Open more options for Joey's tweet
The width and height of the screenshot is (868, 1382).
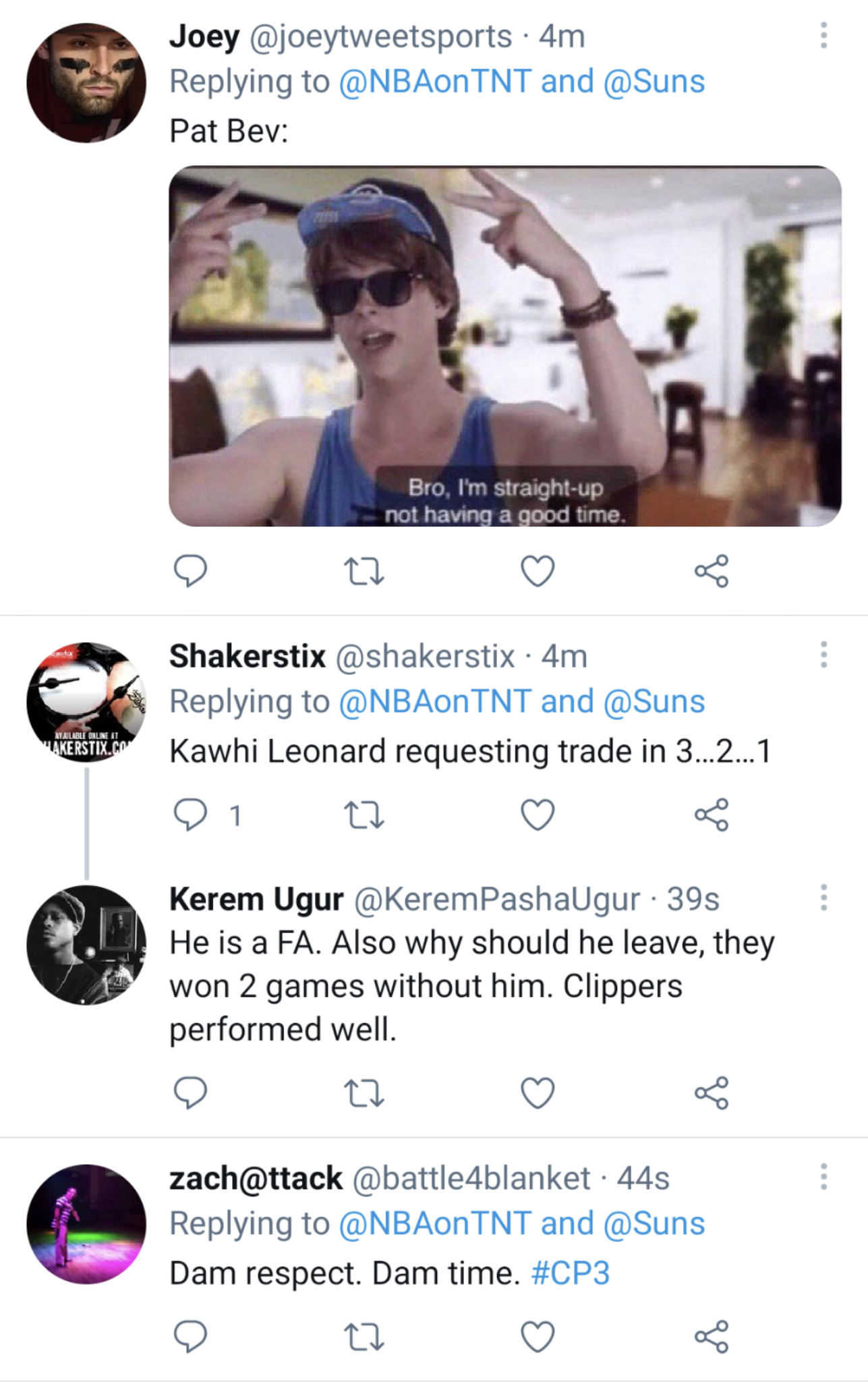coord(823,35)
